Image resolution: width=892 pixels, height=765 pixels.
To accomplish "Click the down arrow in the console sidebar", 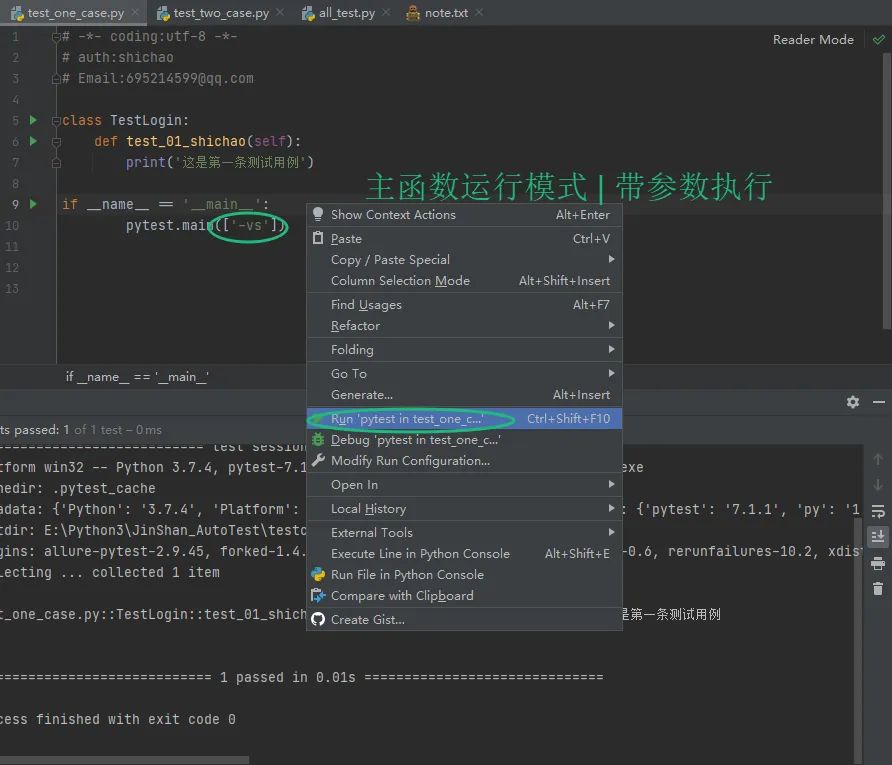I will (x=878, y=485).
